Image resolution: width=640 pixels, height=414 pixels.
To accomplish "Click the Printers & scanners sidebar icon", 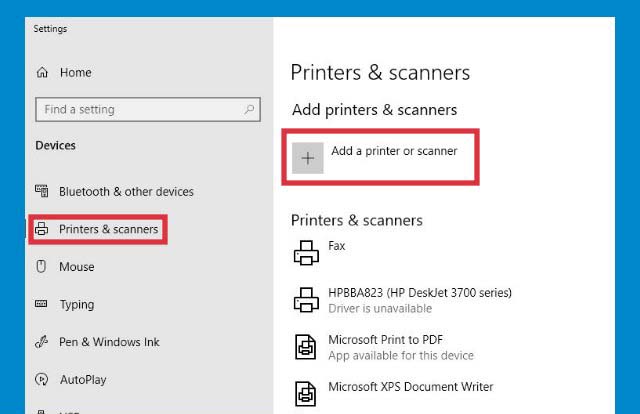I will pos(41,229).
